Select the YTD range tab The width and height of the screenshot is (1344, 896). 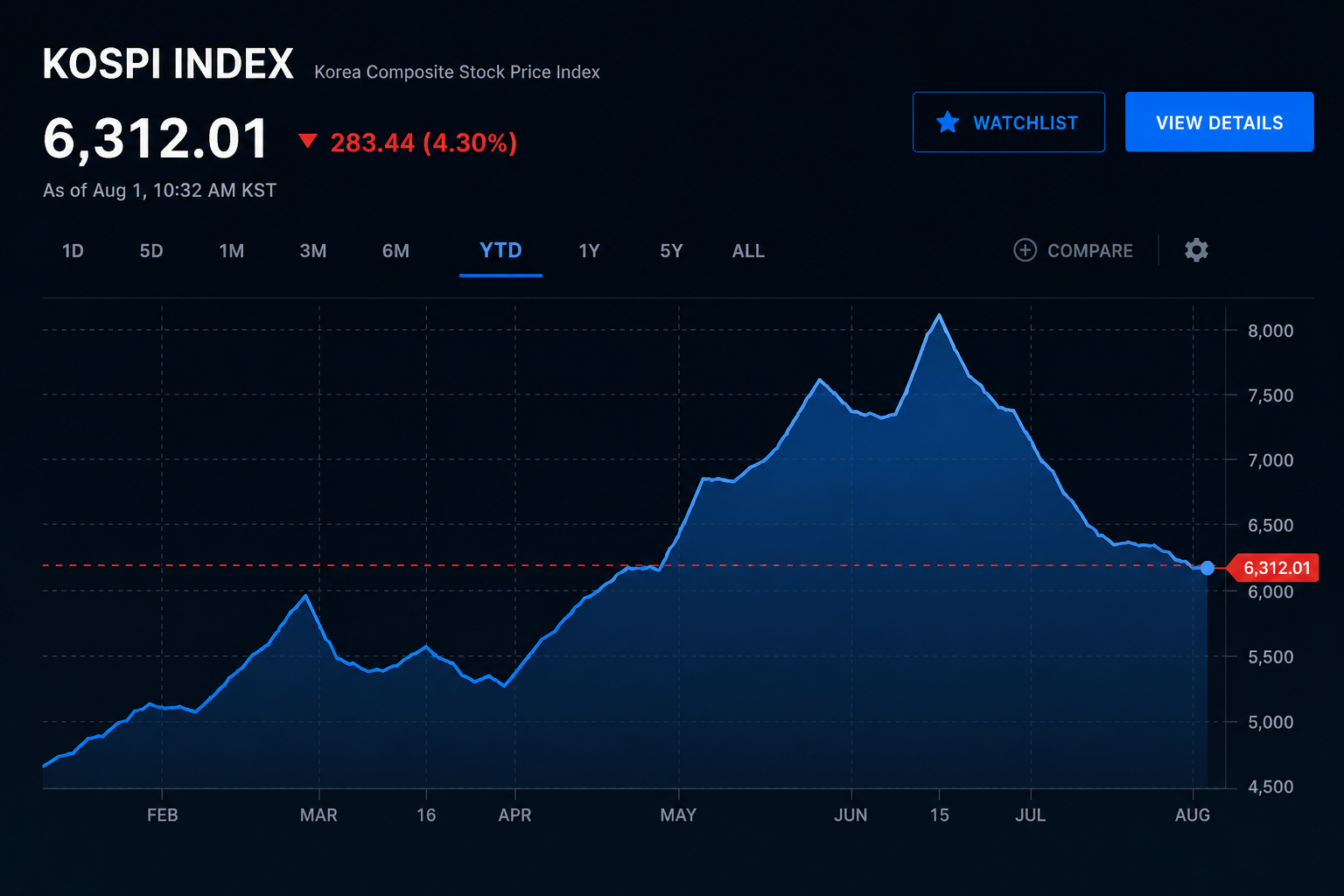(500, 251)
